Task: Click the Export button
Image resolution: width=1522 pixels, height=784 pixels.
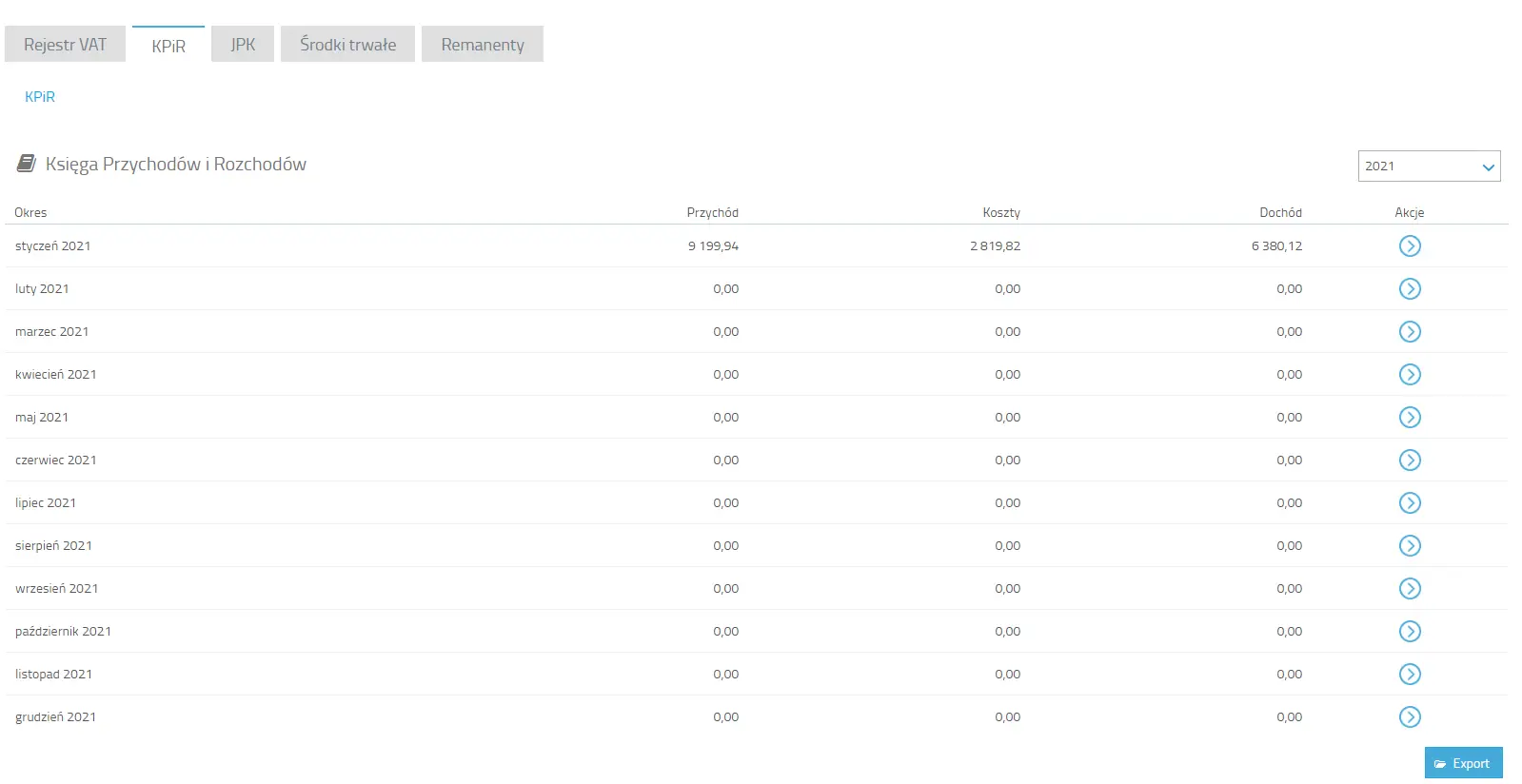Action: (x=1463, y=763)
